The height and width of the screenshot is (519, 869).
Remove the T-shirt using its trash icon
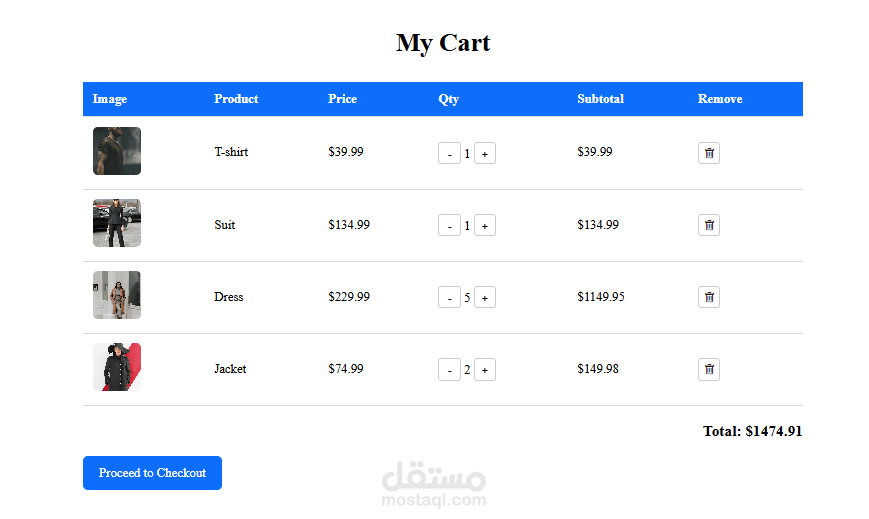click(x=709, y=153)
